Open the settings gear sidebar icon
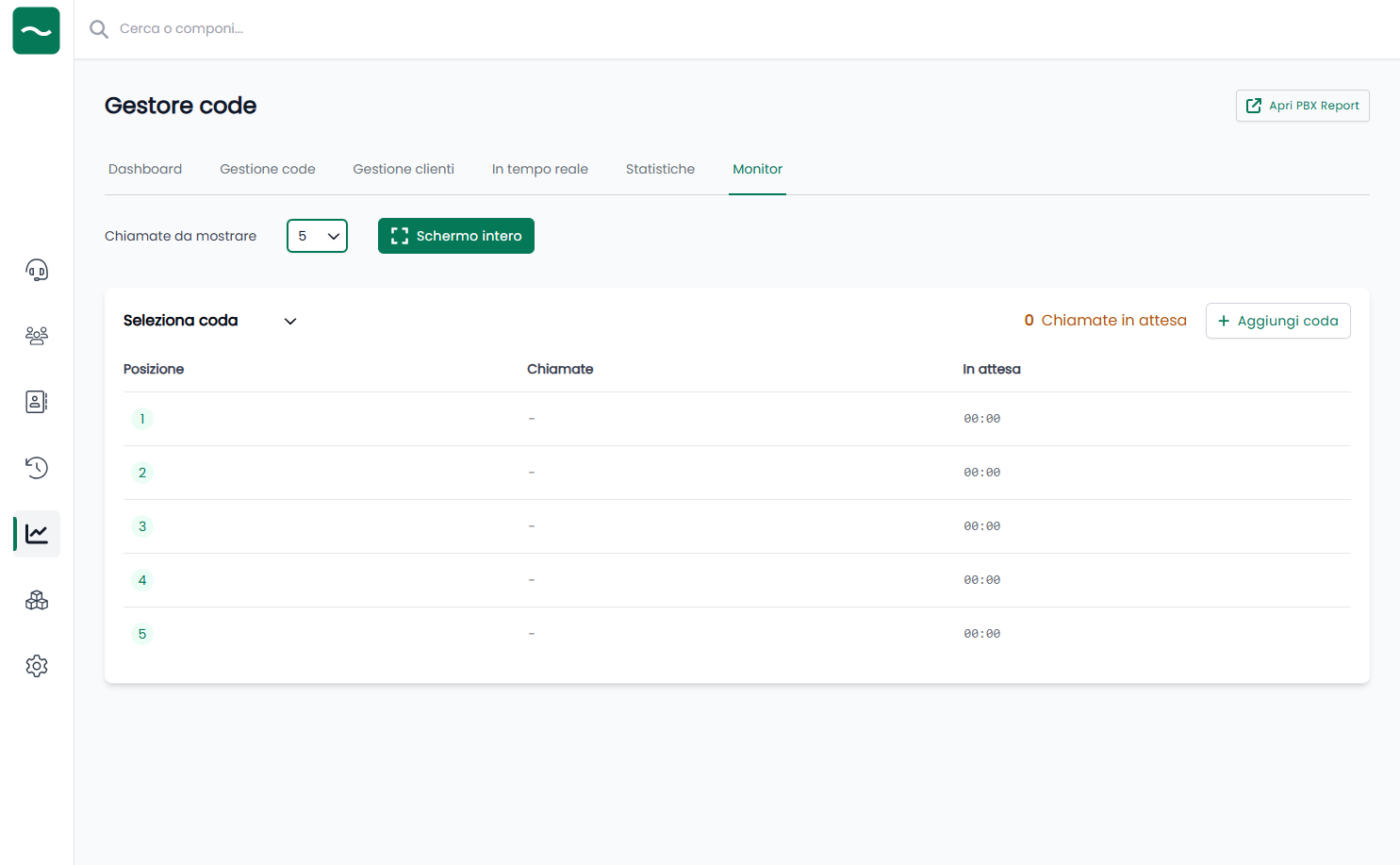 (x=37, y=666)
